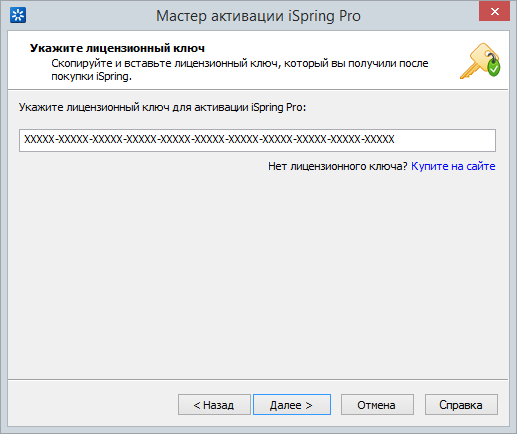
Task: Open help with the 'Справка' button
Action: (x=461, y=405)
